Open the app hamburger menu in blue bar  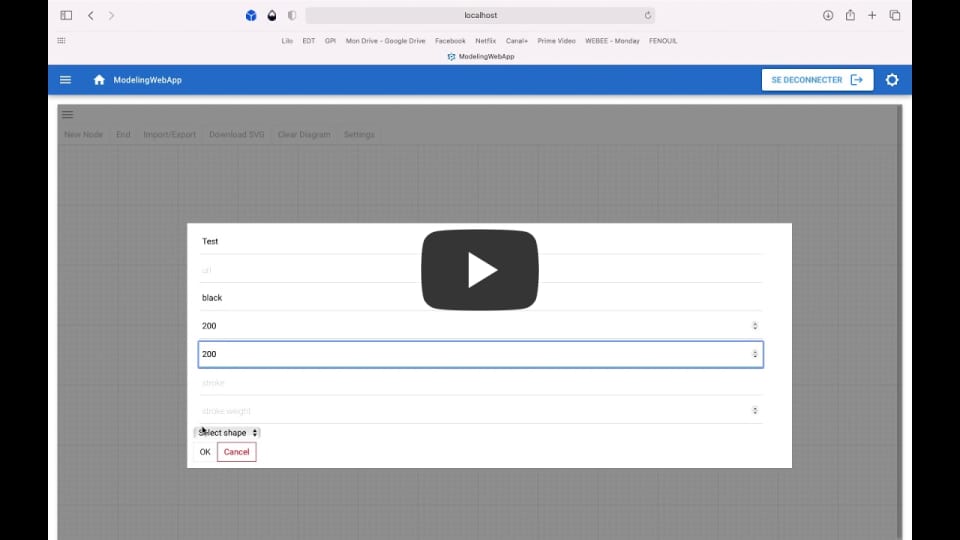[x=66, y=80]
